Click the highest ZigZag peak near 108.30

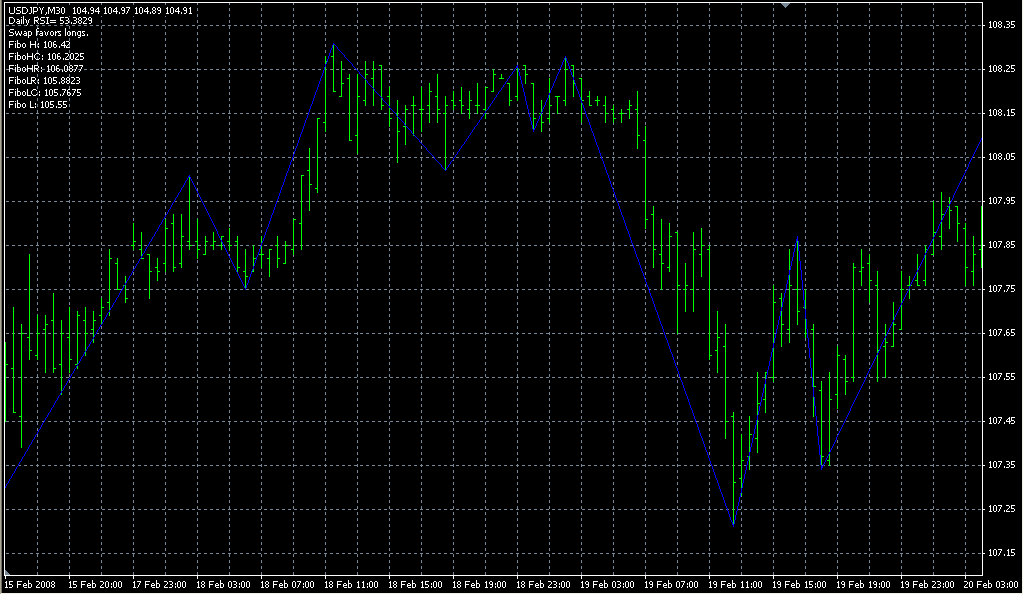pyautogui.click(x=334, y=44)
